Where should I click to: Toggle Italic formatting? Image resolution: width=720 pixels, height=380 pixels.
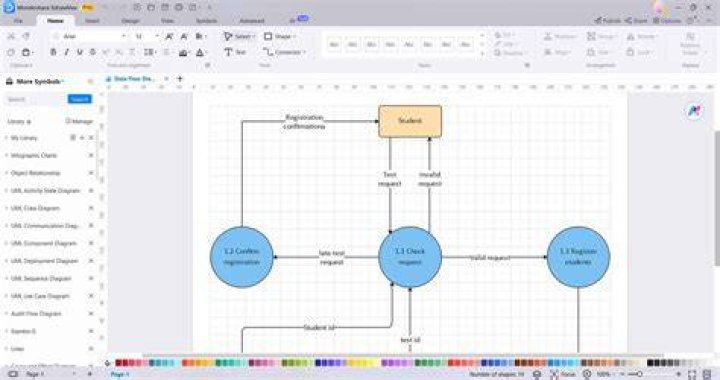67,52
